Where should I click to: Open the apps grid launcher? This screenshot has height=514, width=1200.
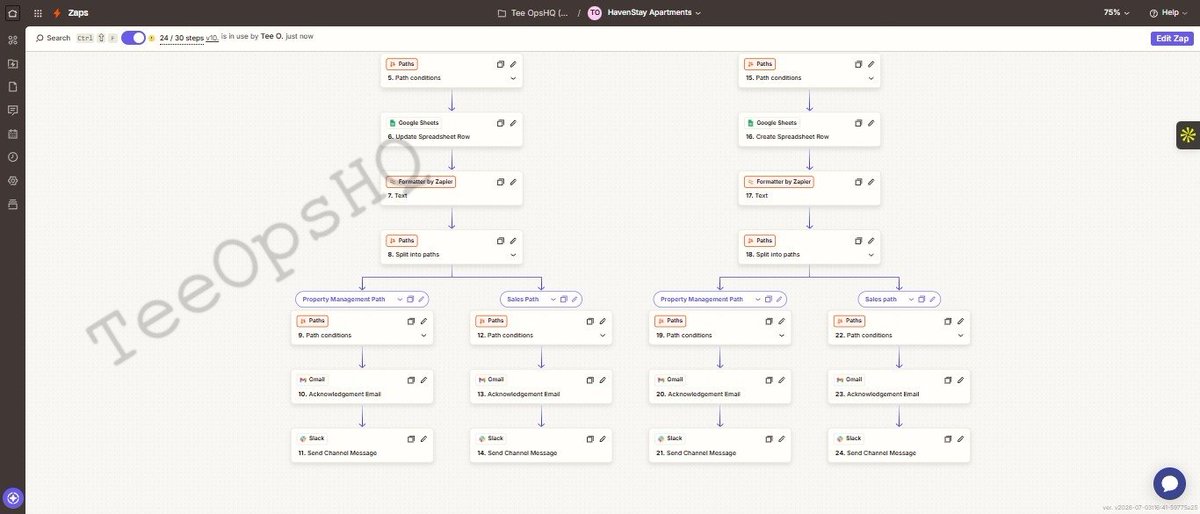(x=38, y=13)
